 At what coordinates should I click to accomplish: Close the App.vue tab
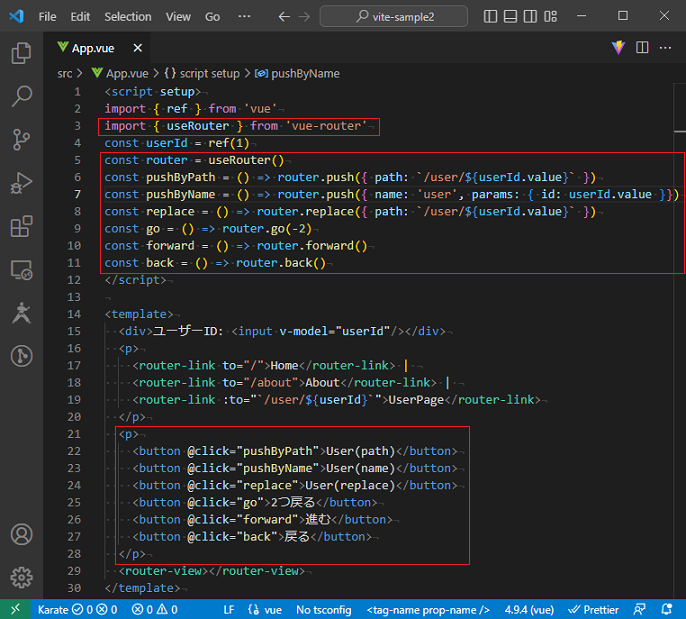tap(137, 48)
